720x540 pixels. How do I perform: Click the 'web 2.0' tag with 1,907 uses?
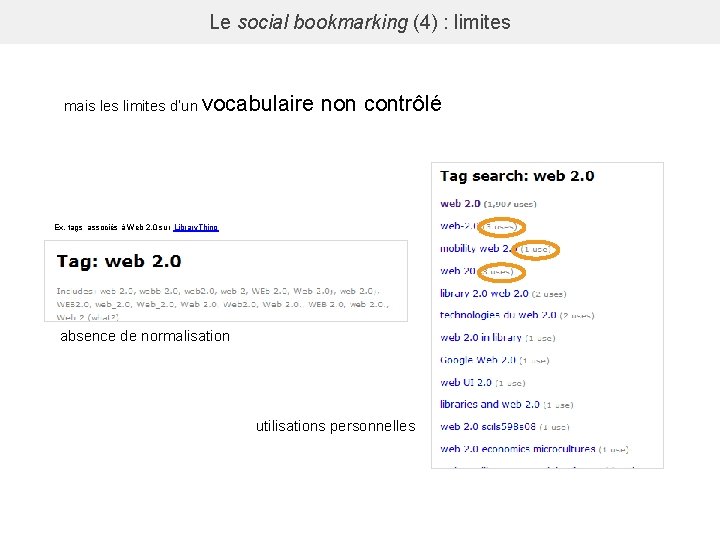coord(460,203)
